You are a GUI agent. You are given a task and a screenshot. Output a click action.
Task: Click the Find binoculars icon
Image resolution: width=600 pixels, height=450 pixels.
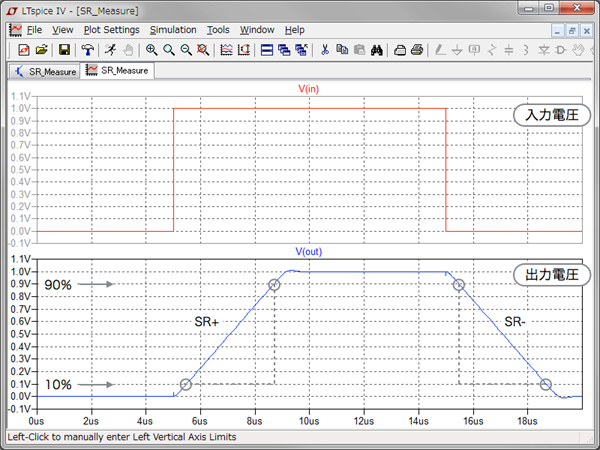coord(378,49)
